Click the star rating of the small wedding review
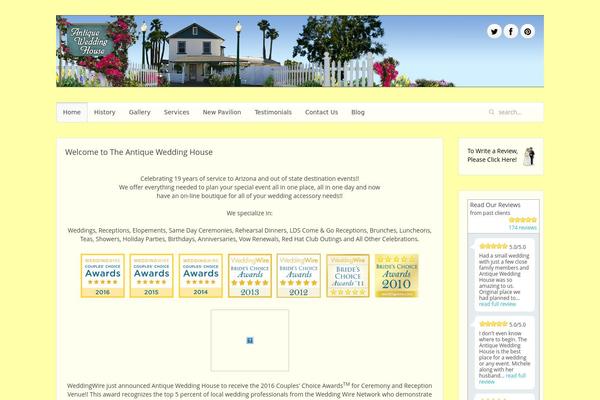The width and height of the screenshot is (600, 400). click(x=493, y=246)
